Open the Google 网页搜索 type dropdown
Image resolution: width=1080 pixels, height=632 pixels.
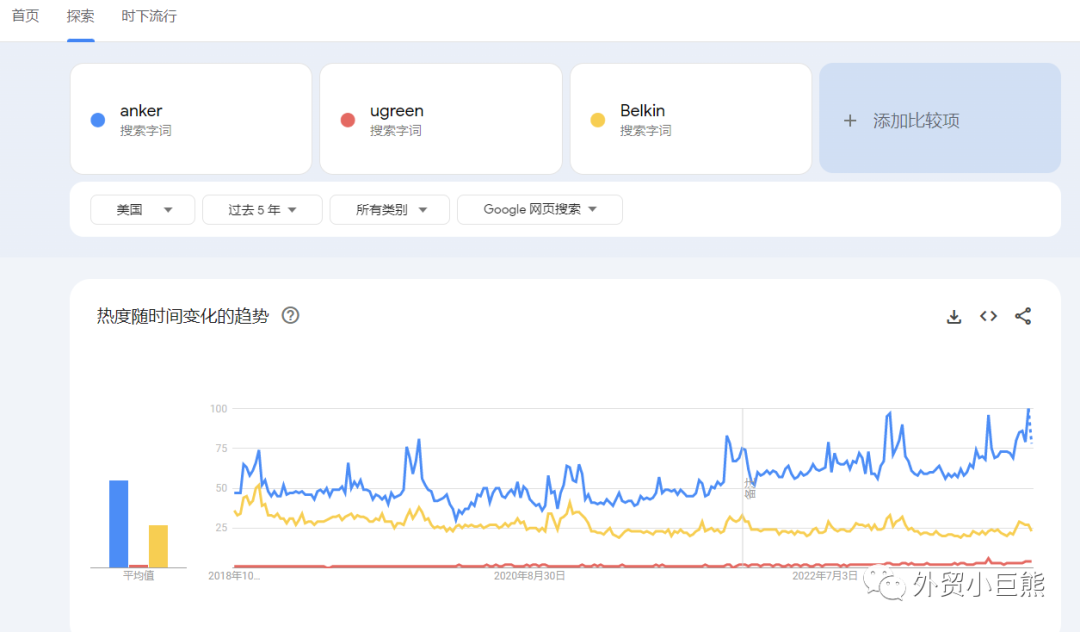pyautogui.click(x=539, y=209)
